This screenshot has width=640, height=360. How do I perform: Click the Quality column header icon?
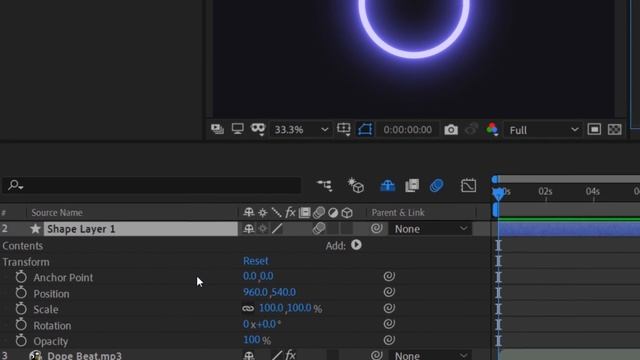click(276, 213)
